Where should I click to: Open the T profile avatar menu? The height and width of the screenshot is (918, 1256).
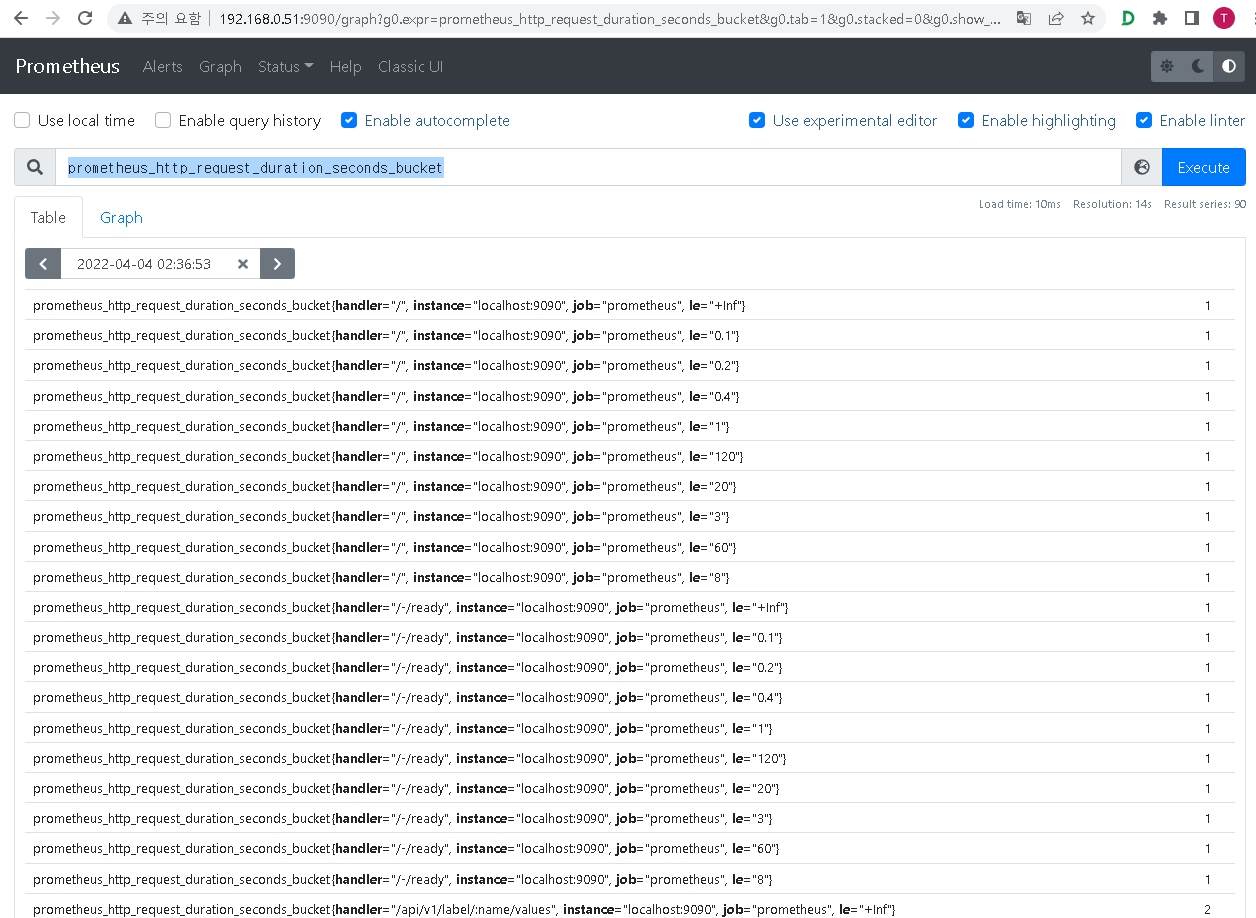click(x=1224, y=18)
